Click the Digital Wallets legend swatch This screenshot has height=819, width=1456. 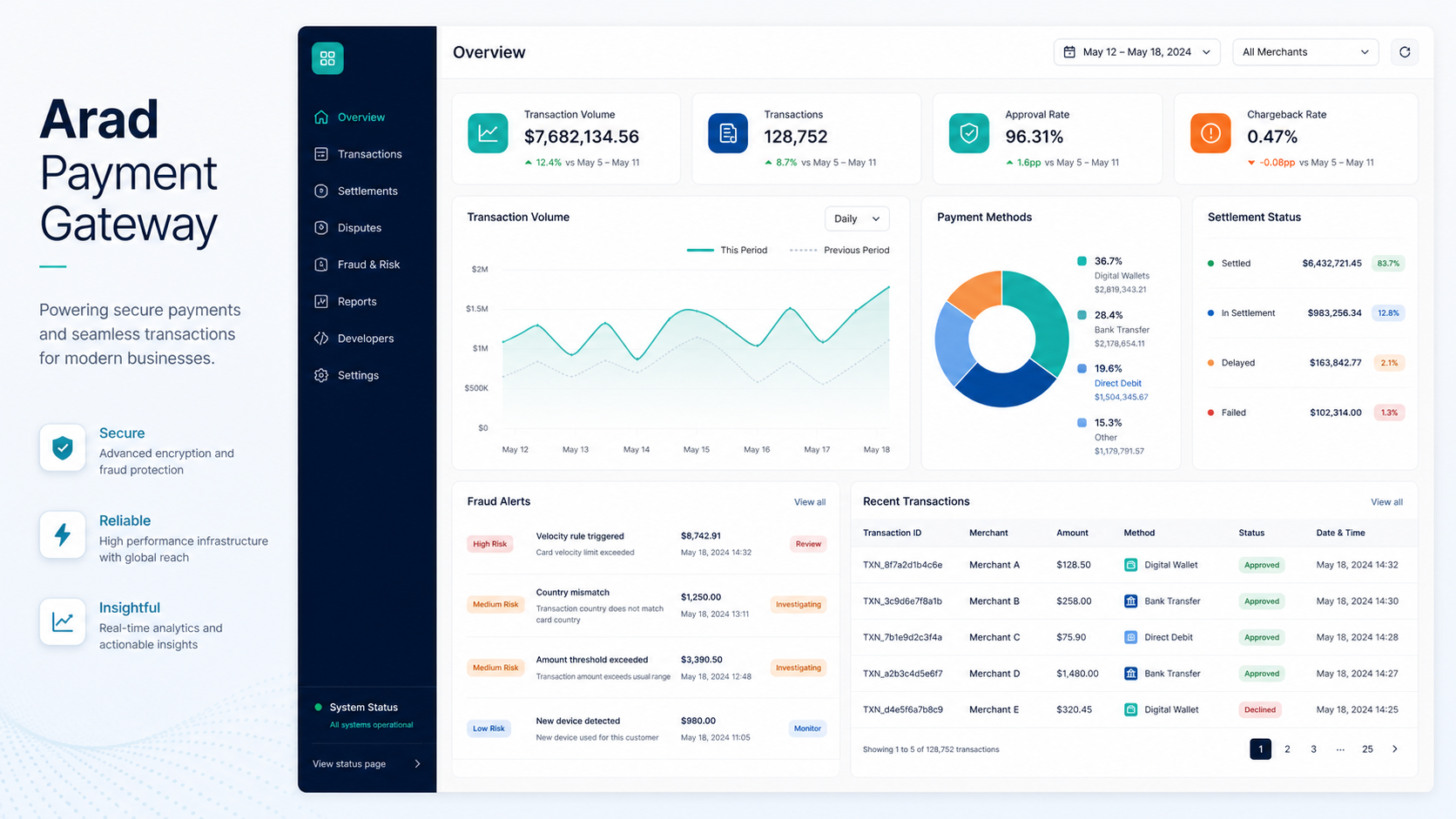pyautogui.click(x=1082, y=261)
